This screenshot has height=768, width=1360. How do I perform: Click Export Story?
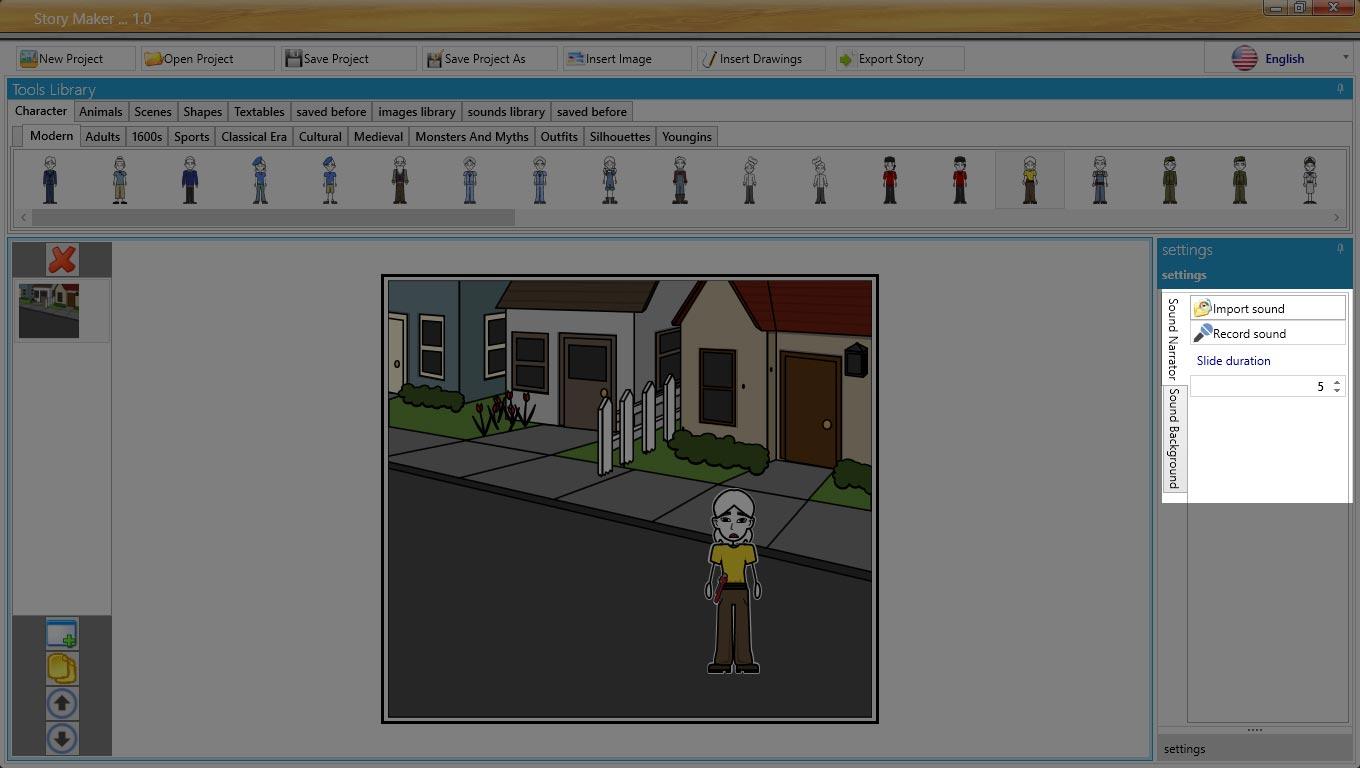pyautogui.click(x=900, y=59)
